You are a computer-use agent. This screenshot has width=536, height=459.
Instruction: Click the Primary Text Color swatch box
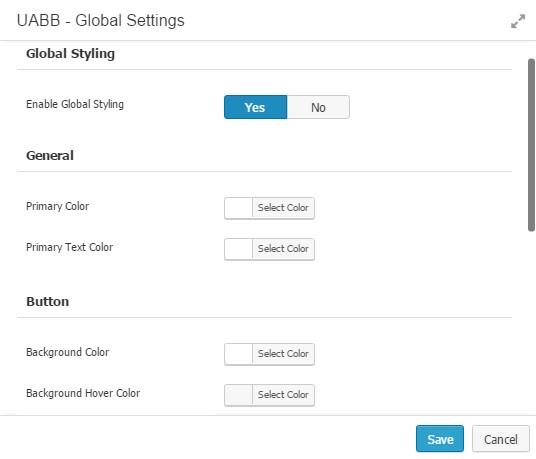[239, 249]
